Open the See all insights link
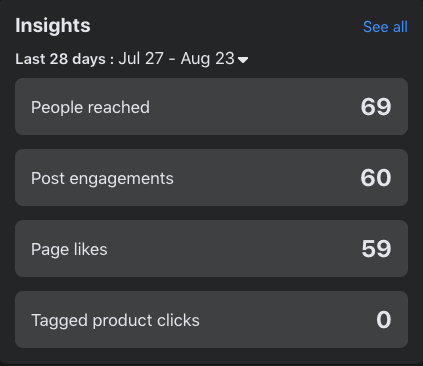This screenshot has width=423, height=366. tap(385, 27)
